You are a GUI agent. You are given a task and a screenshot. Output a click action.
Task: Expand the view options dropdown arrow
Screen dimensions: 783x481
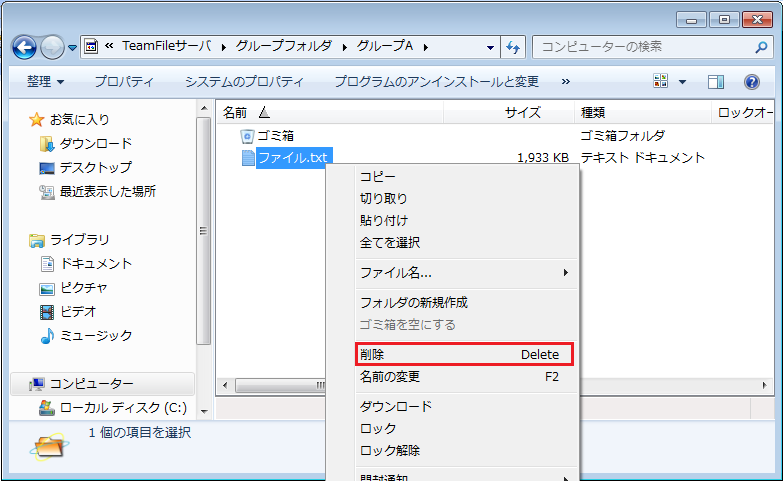coord(683,82)
